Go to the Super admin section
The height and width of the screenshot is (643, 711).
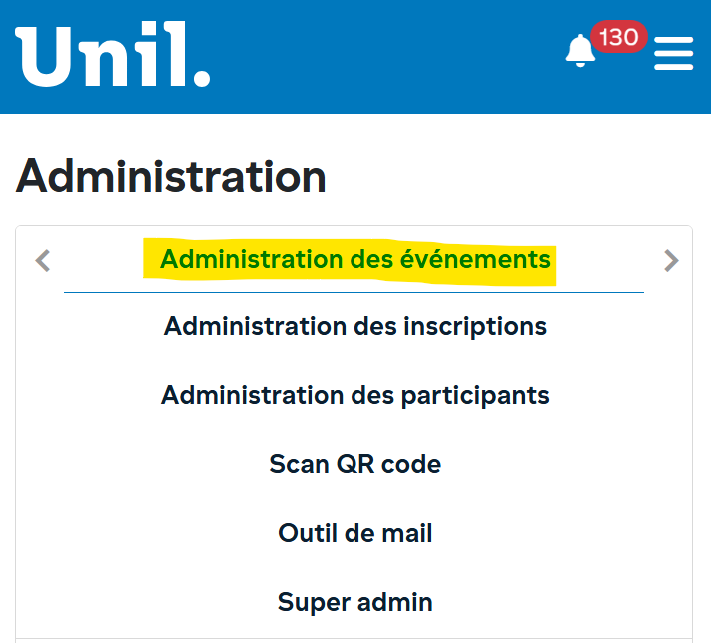pyautogui.click(x=355, y=602)
